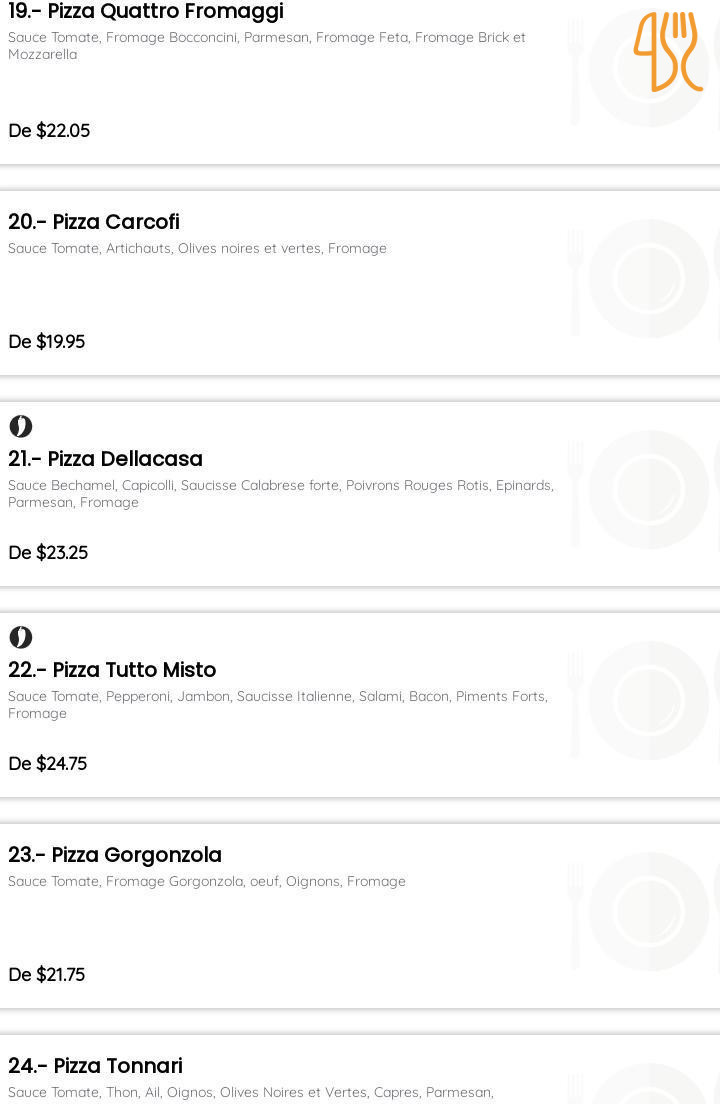720x1104 pixels.
Task: Select the De $21.75 price
Action: [47, 975]
